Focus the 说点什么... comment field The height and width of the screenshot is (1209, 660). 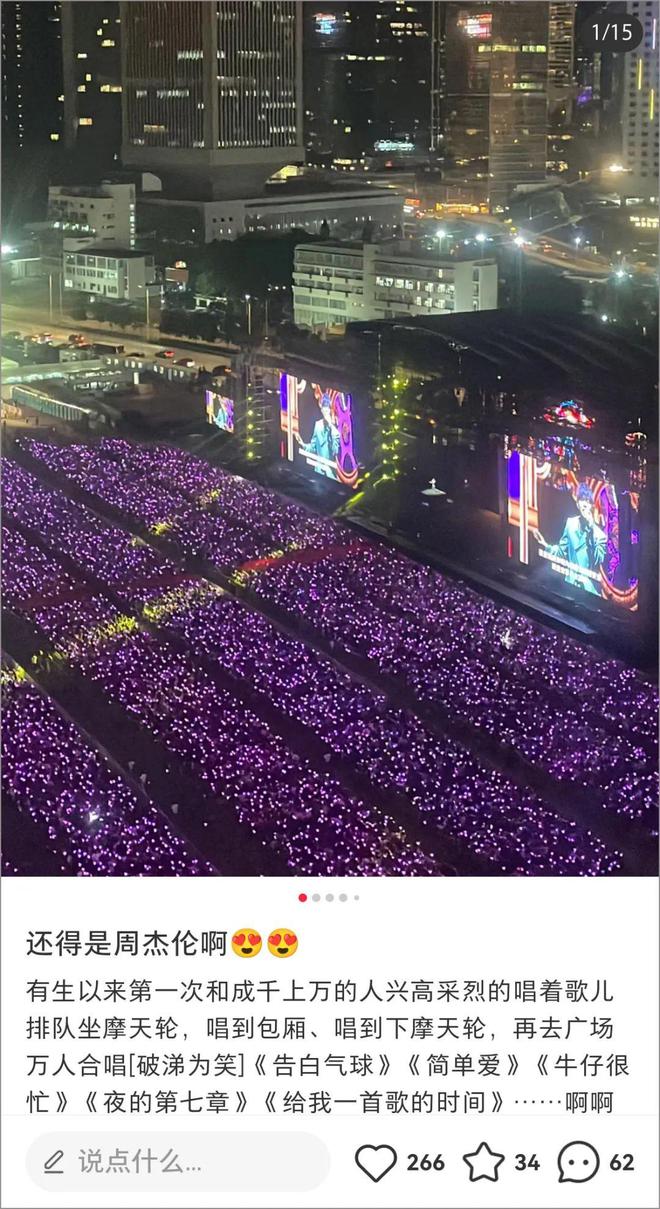click(178, 1162)
